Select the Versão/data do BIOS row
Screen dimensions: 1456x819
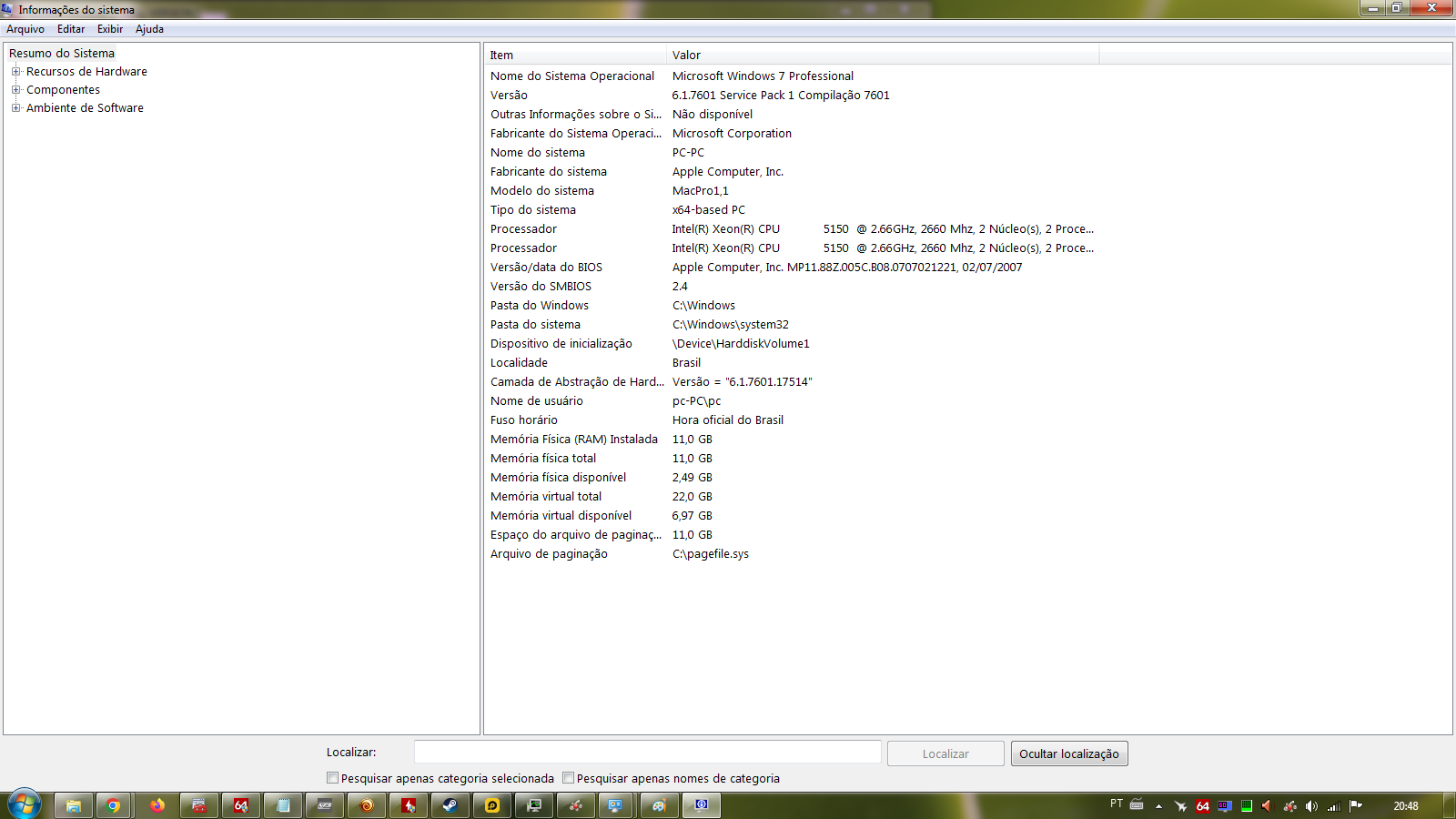792,268
